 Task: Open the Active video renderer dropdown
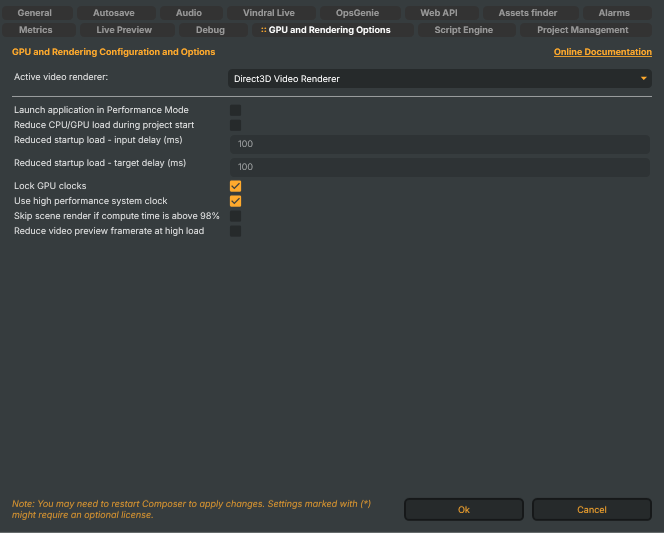pyautogui.click(x=440, y=79)
